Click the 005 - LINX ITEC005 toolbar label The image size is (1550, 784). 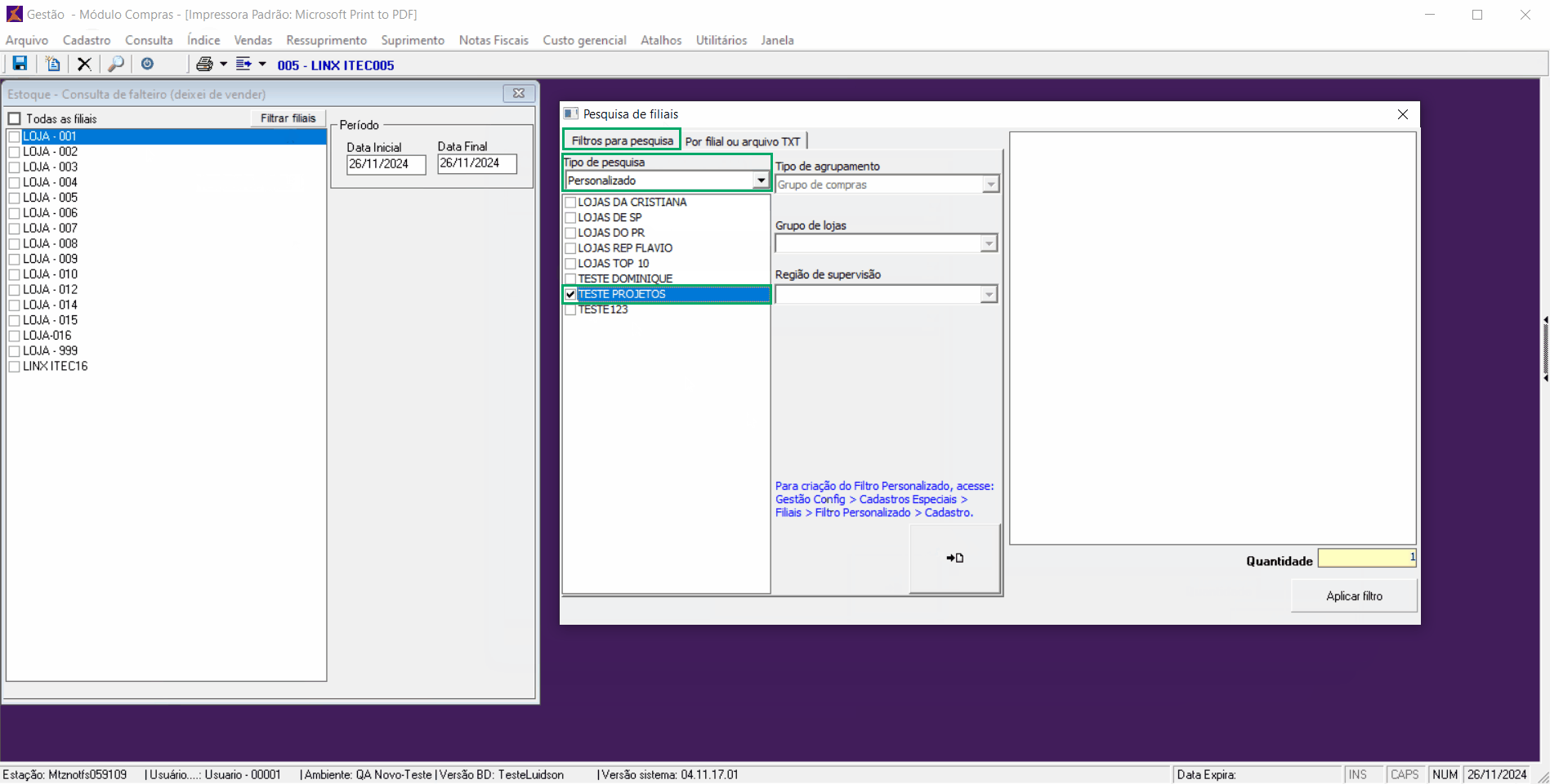pyautogui.click(x=336, y=65)
